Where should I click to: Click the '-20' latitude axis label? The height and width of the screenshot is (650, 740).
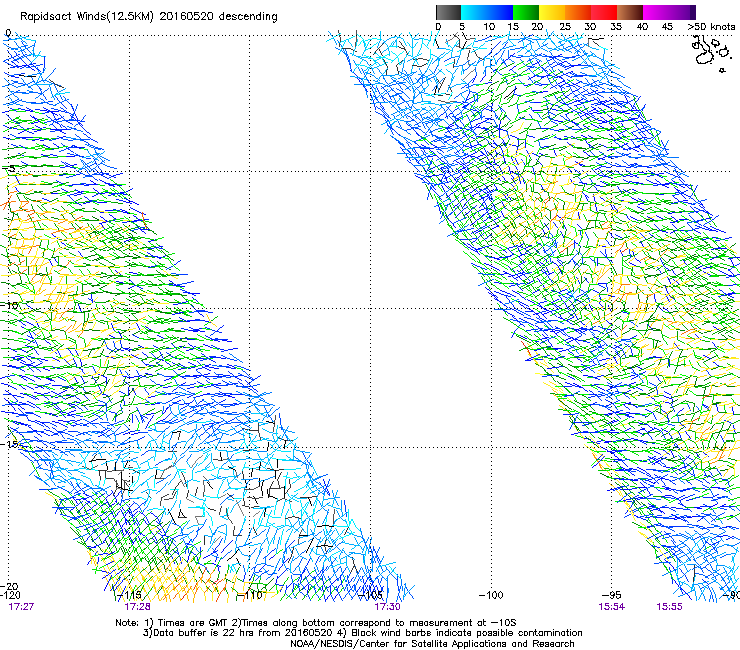(x=9, y=586)
